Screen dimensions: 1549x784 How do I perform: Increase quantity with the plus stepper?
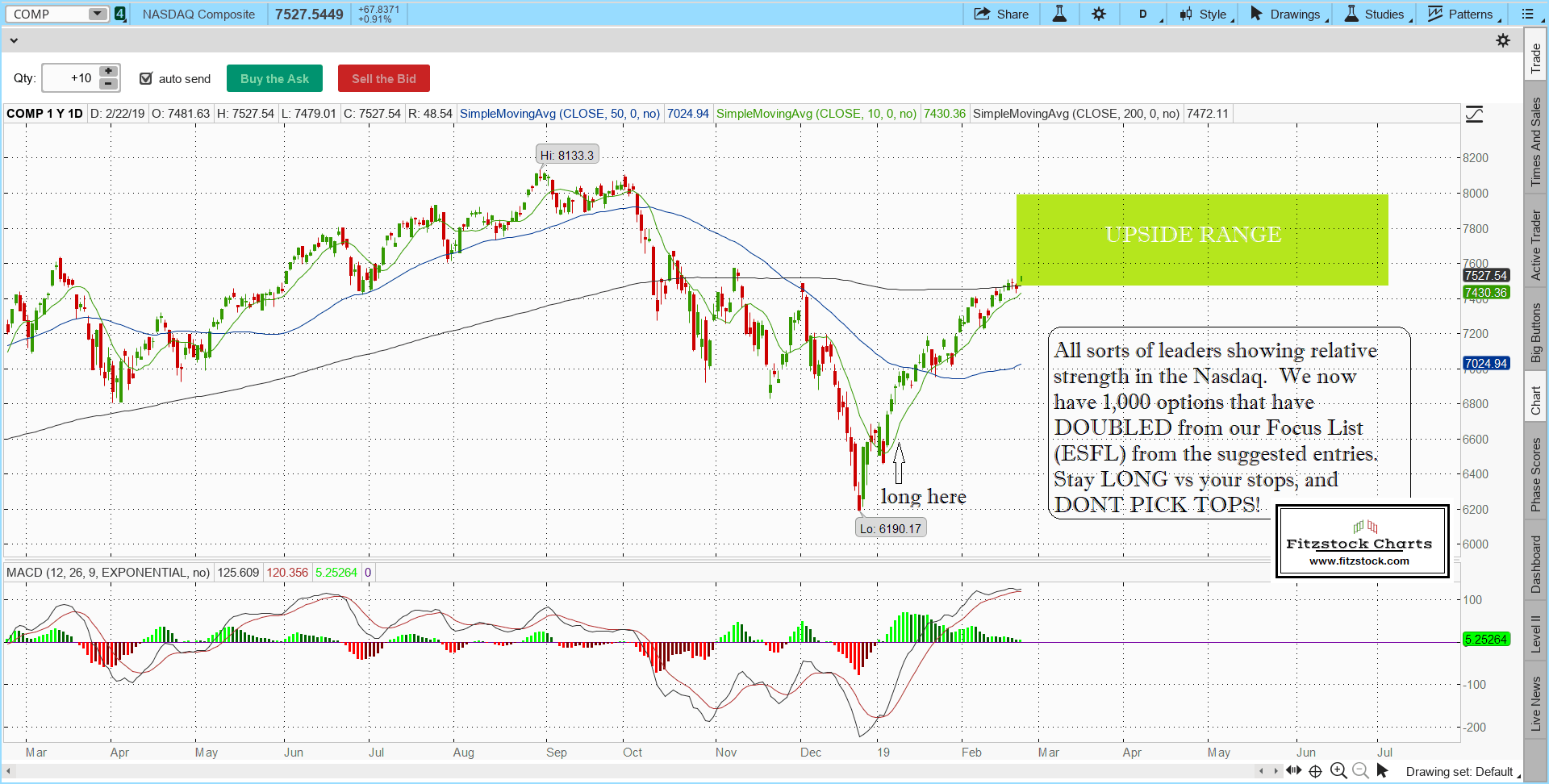pos(108,72)
